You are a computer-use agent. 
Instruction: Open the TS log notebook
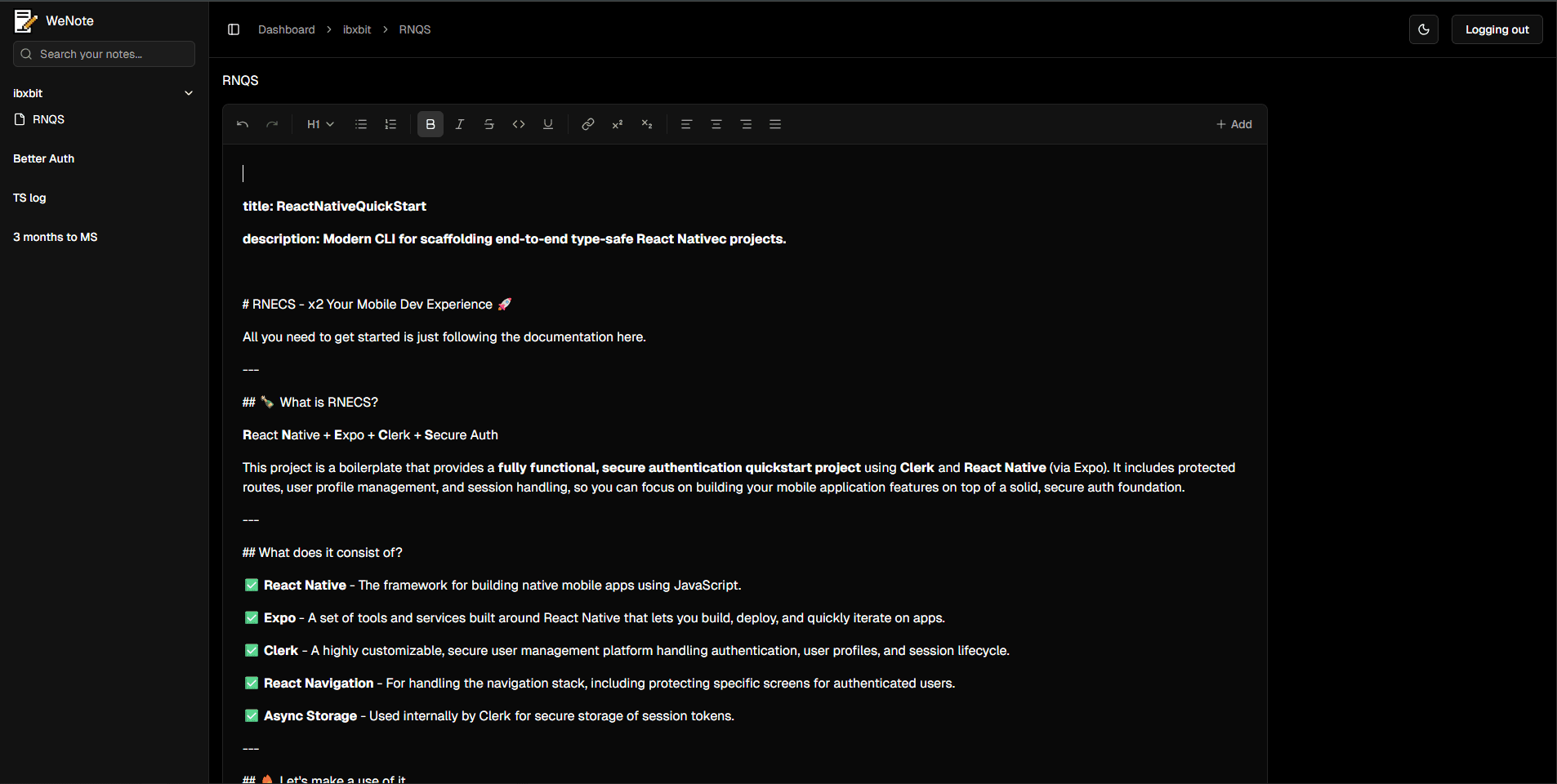(29, 198)
